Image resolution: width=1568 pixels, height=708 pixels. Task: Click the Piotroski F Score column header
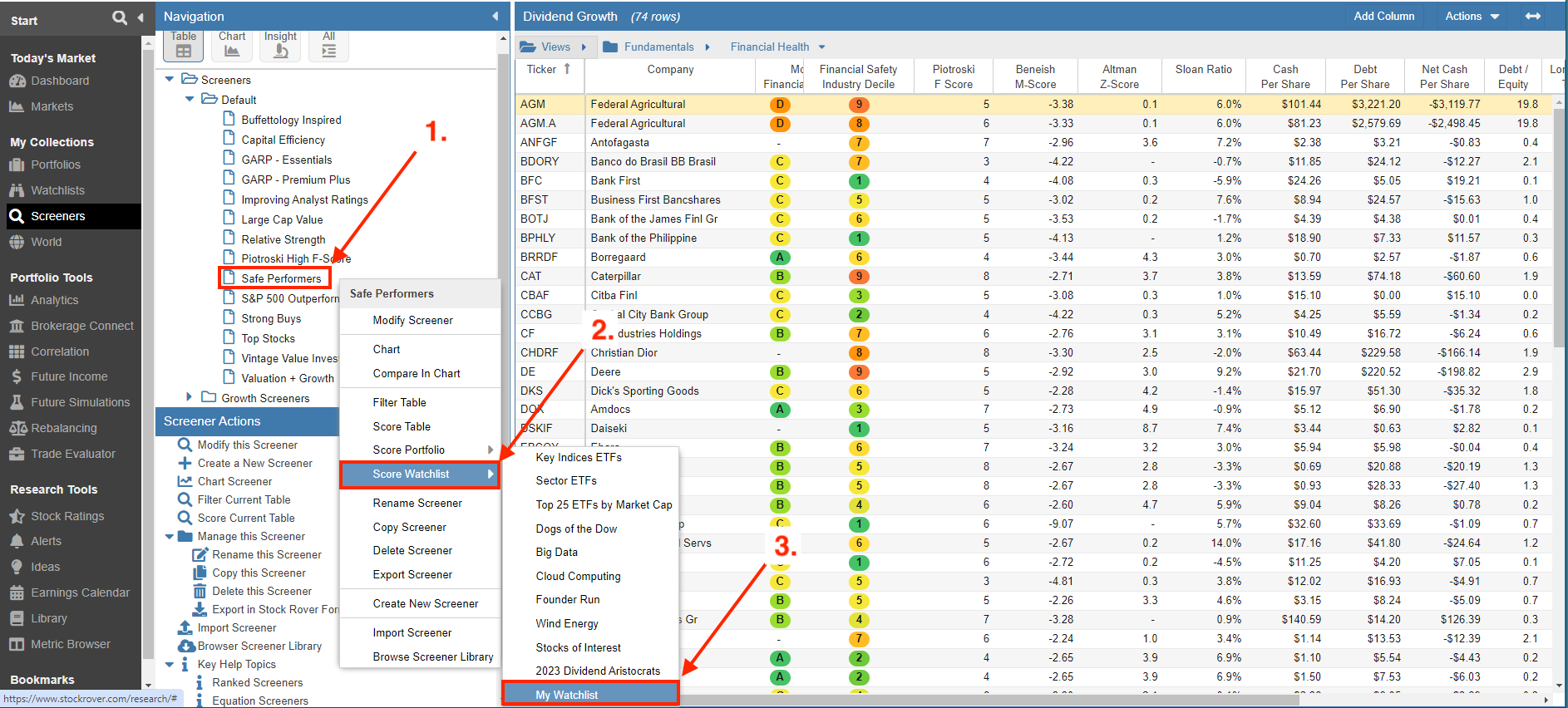953,76
